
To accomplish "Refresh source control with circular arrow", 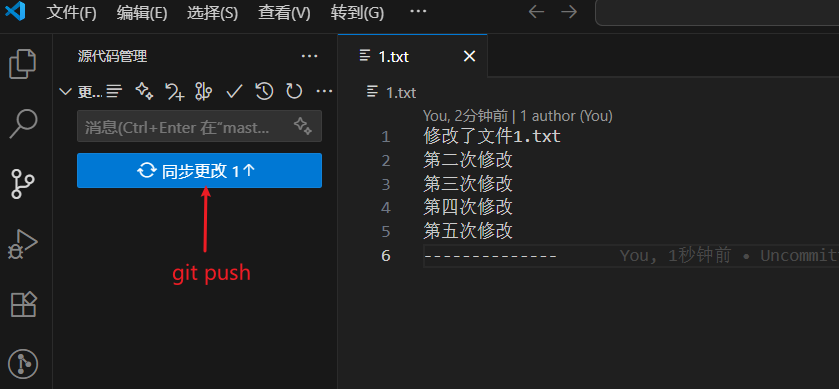I will click(x=294, y=92).
